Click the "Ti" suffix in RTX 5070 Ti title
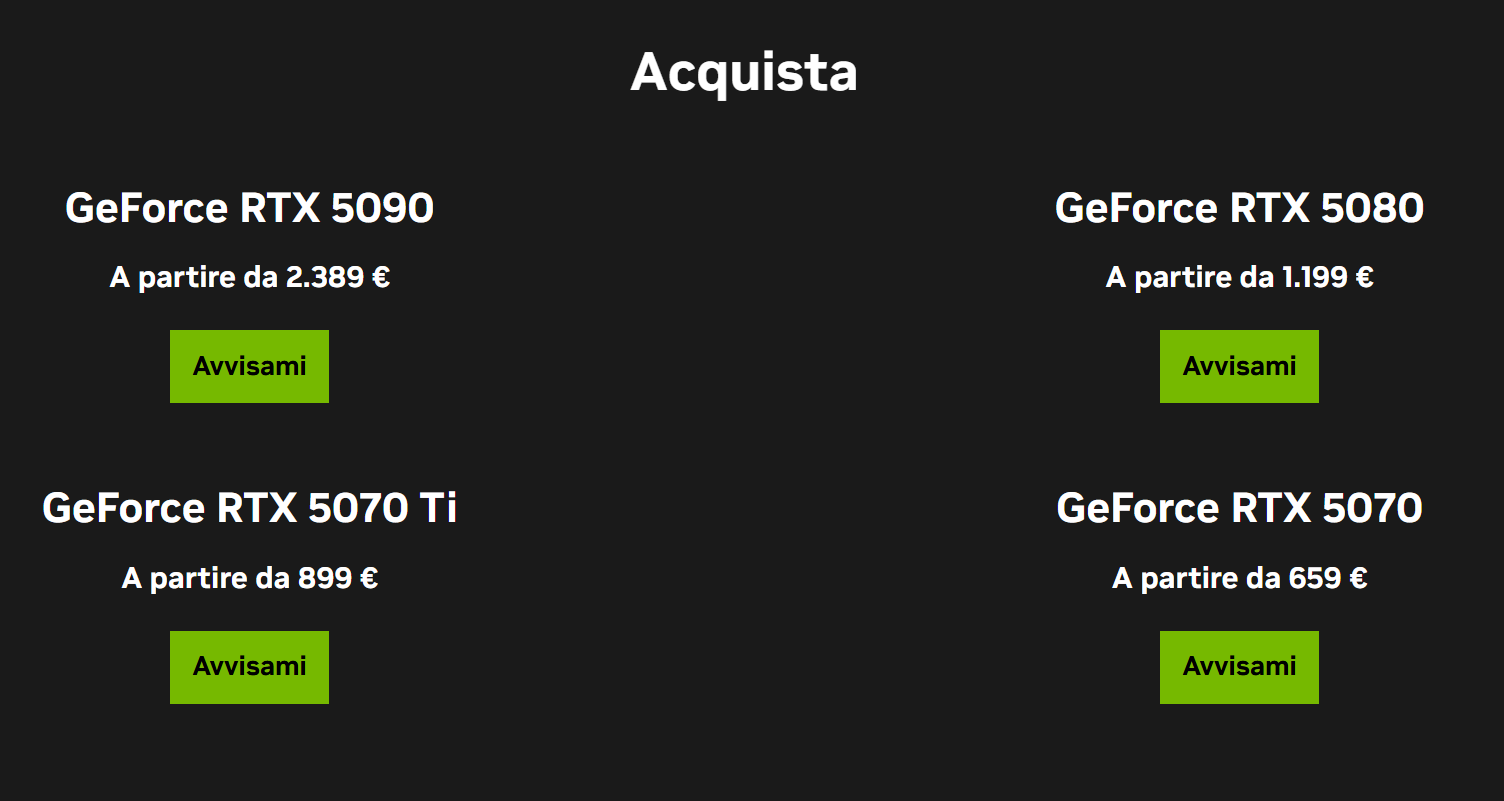The width and height of the screenshot is (1504, 801). pyautogui.click(x=438, y=508)
